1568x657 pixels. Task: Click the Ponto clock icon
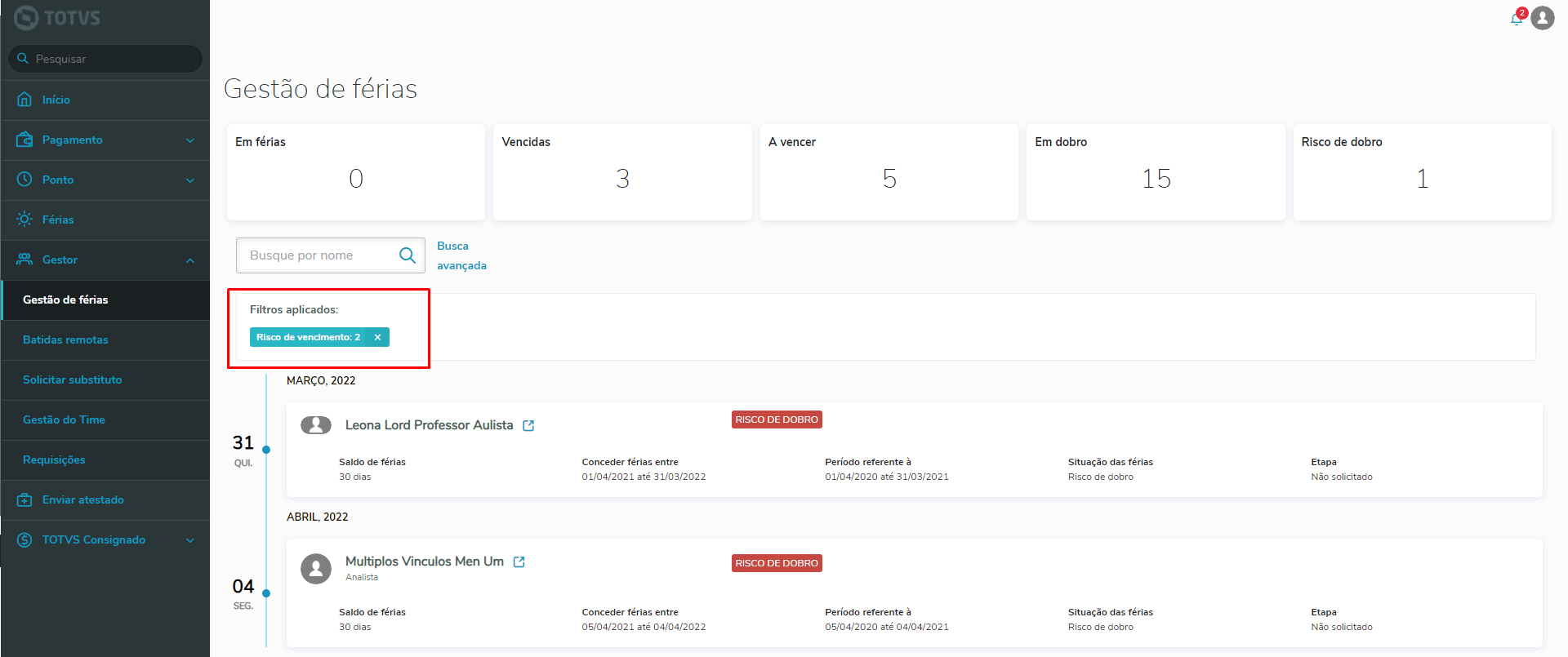tap(24, 180)
